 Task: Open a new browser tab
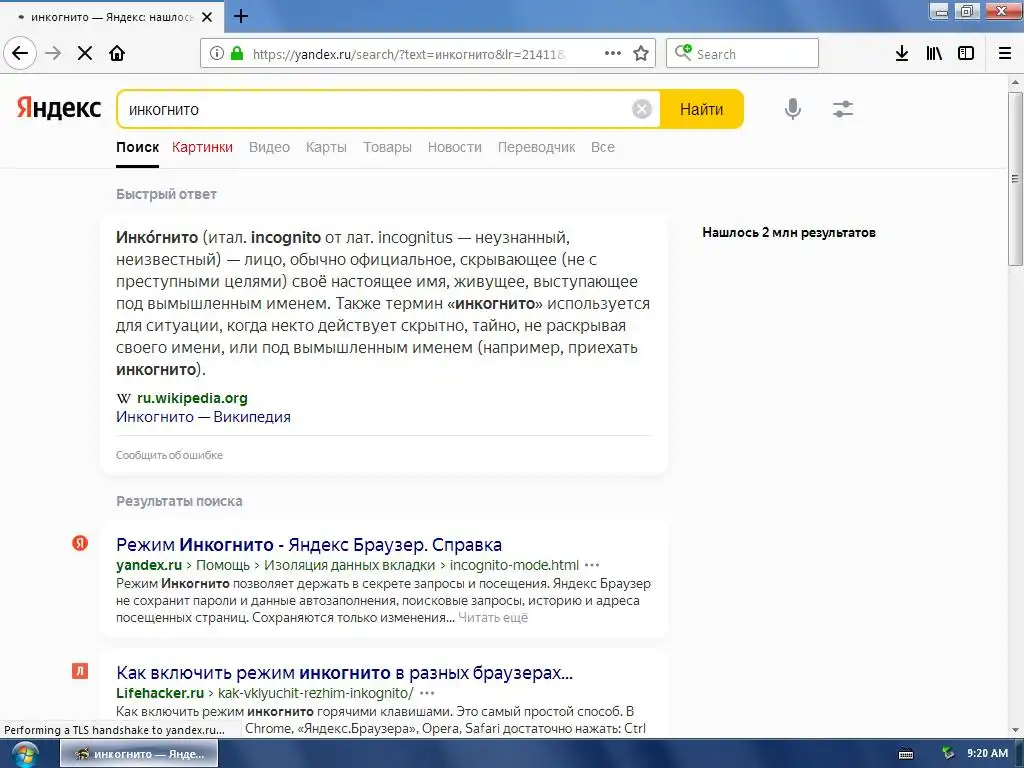tap(241, 16)
